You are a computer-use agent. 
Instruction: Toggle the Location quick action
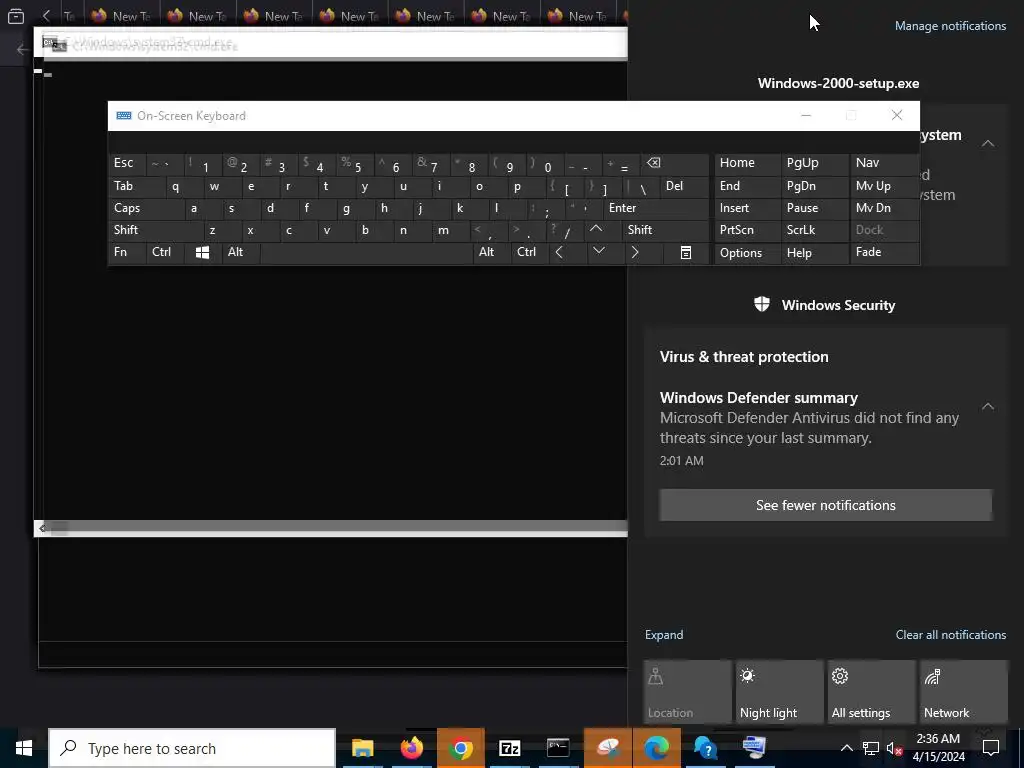(687, 691)
